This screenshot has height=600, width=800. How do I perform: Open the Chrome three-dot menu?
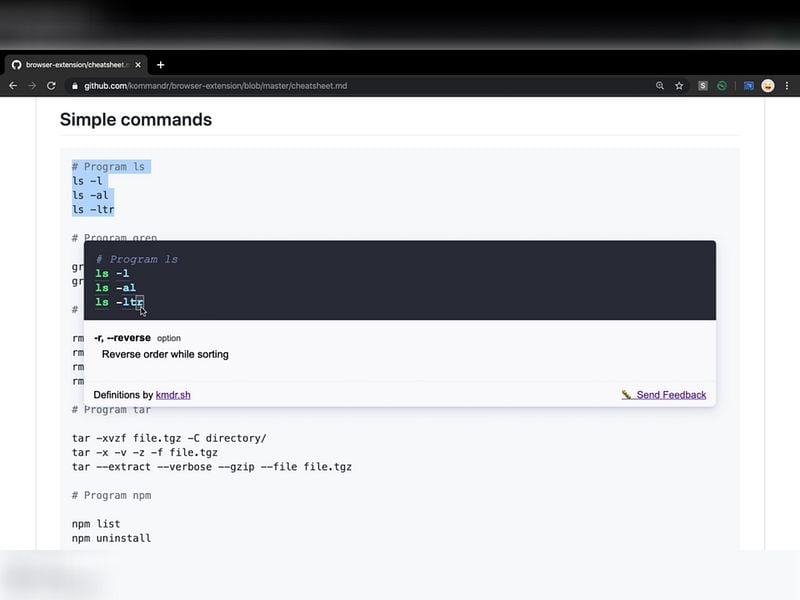(786, 86)
